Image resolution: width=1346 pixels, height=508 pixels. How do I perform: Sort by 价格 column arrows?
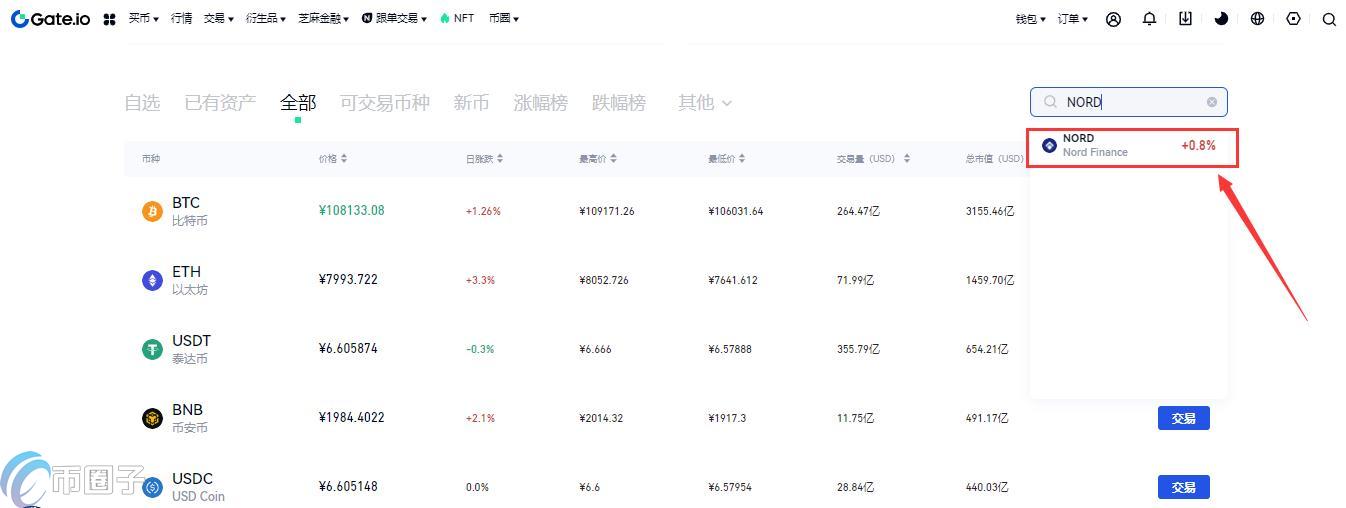pyautogui.click(x=344, y=159)
